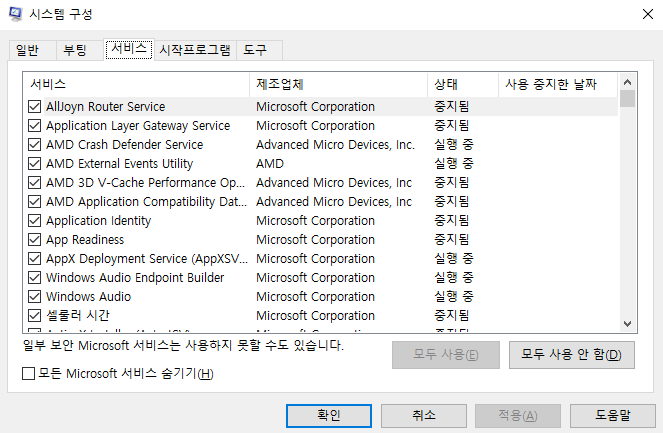The width and height of the screenshot is (663, 433).
Task: Sort by 사용 중지한 날짜 column header
Action: click(558, 85)
